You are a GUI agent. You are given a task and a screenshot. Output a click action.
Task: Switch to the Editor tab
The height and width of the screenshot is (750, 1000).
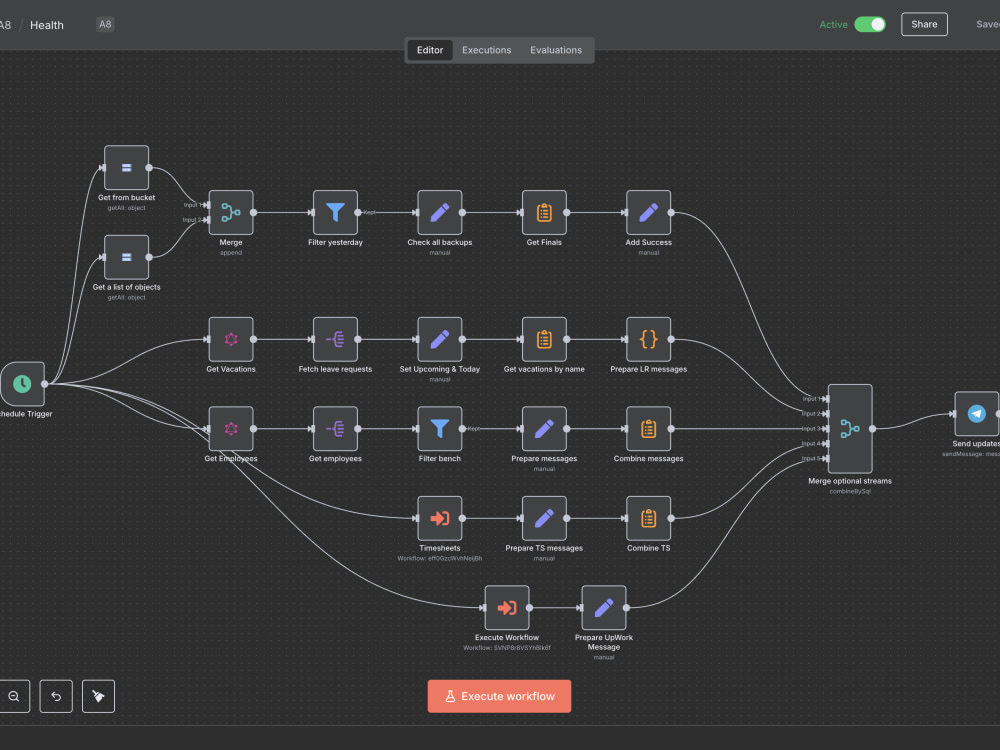pyautogui.click(x=430, y=50)
